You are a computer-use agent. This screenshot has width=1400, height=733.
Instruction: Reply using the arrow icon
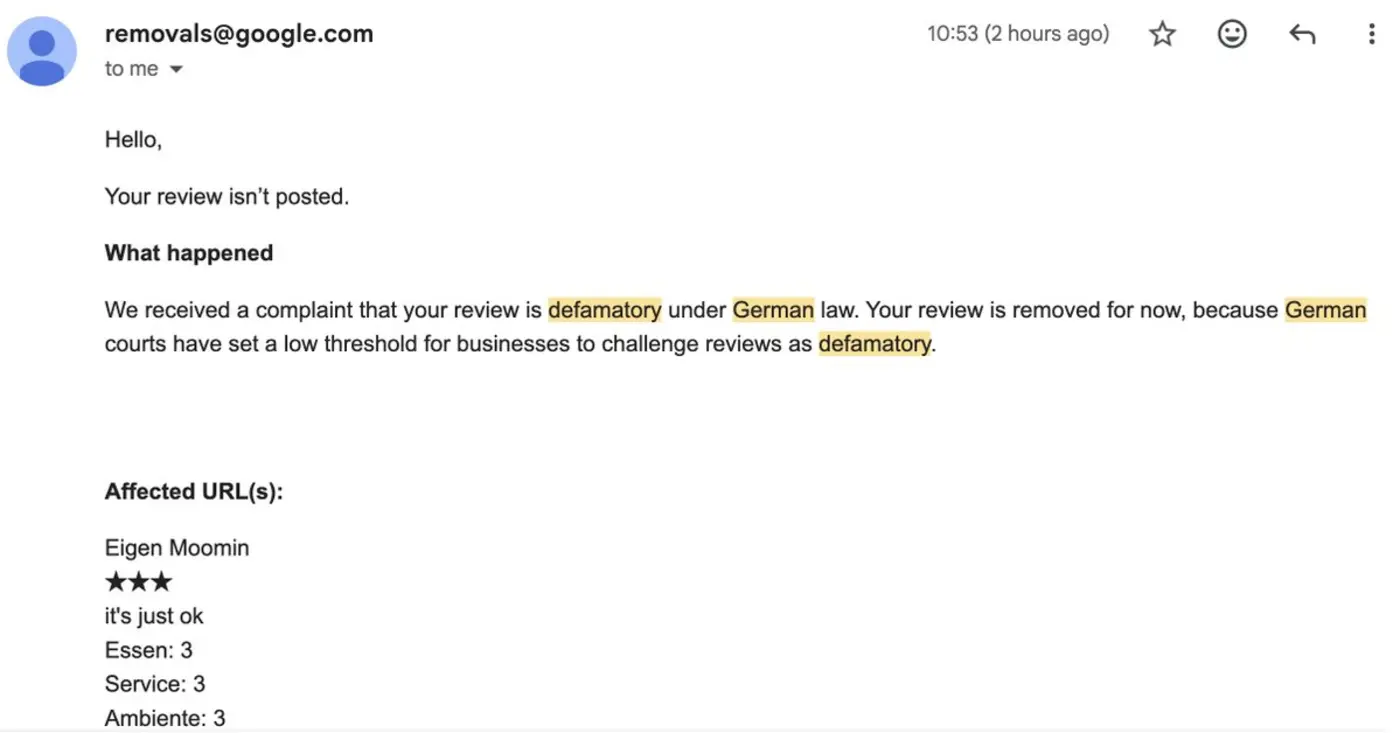pyautogui.click(x=1301, y=35)
